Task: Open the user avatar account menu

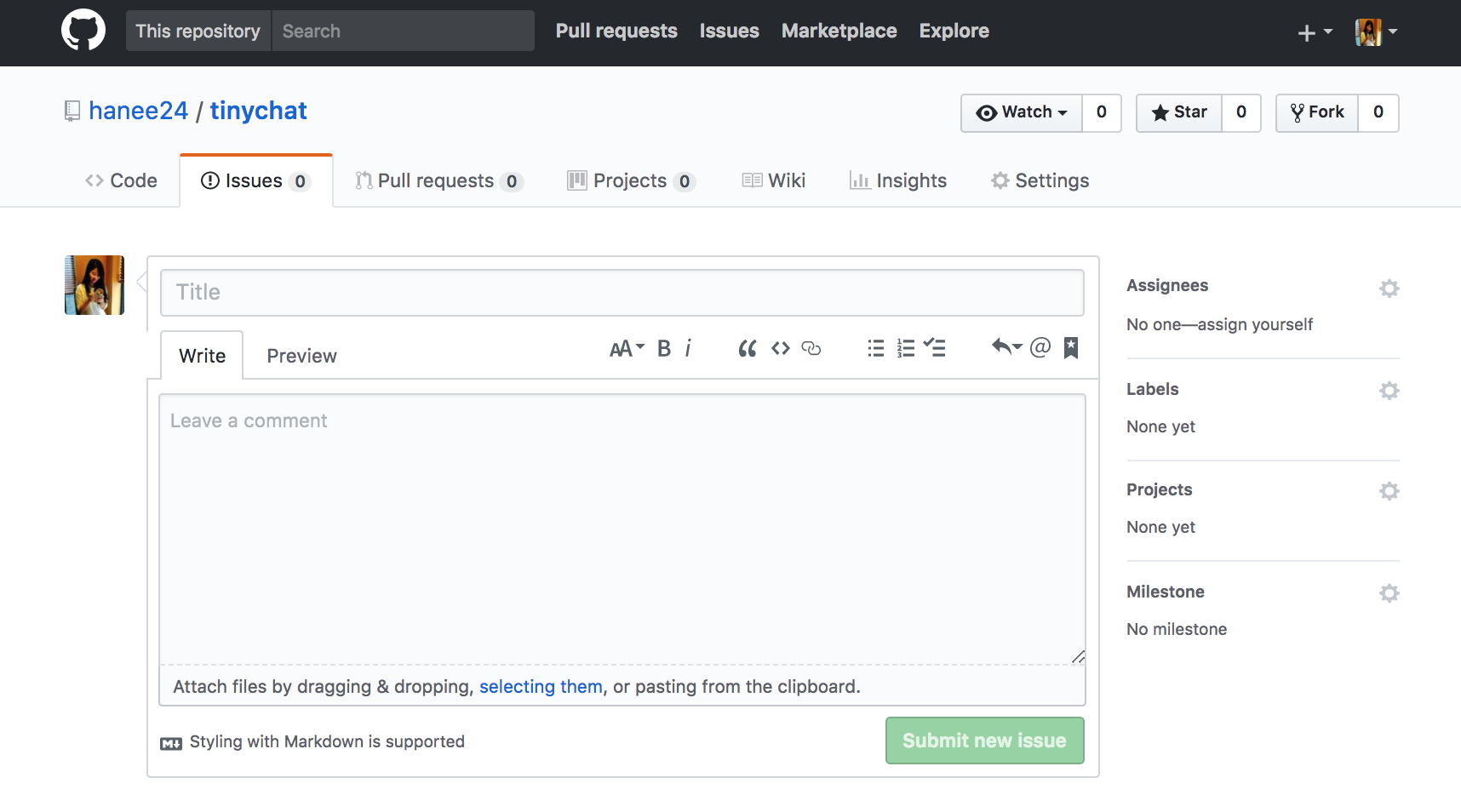Action: (1376, 32)
